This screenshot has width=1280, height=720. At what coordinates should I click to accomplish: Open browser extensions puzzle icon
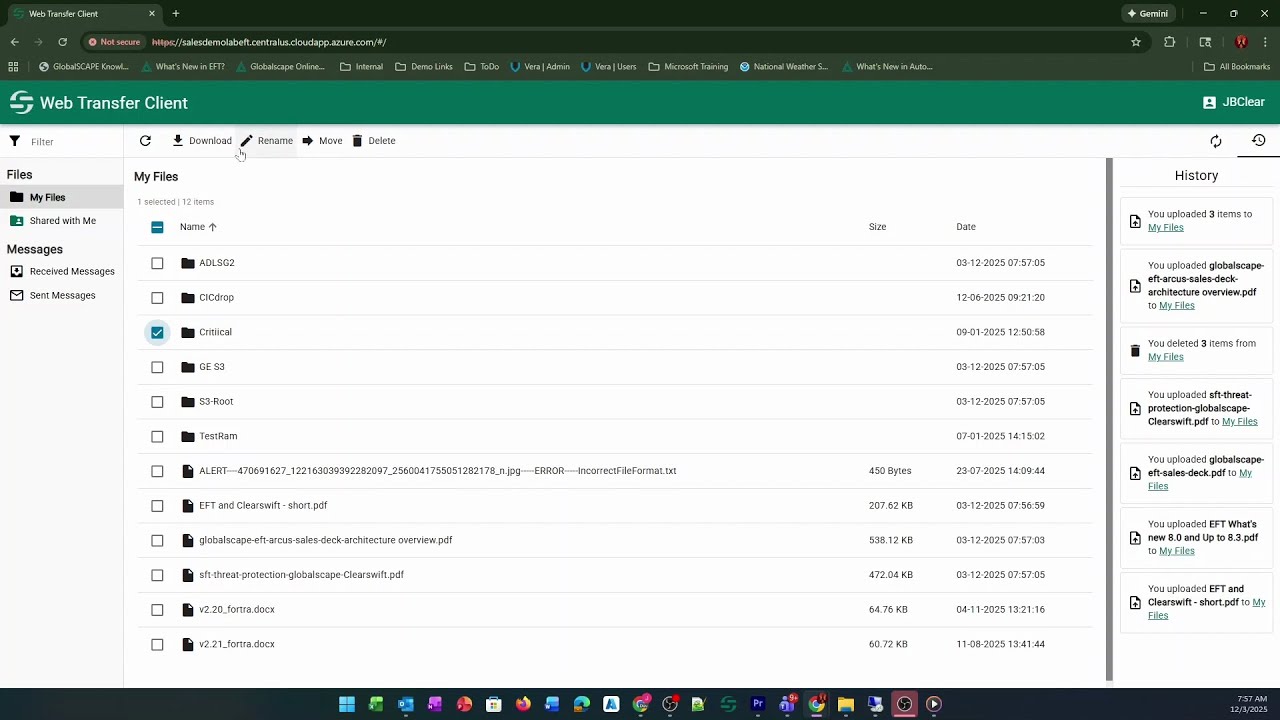coord(1169,42)
